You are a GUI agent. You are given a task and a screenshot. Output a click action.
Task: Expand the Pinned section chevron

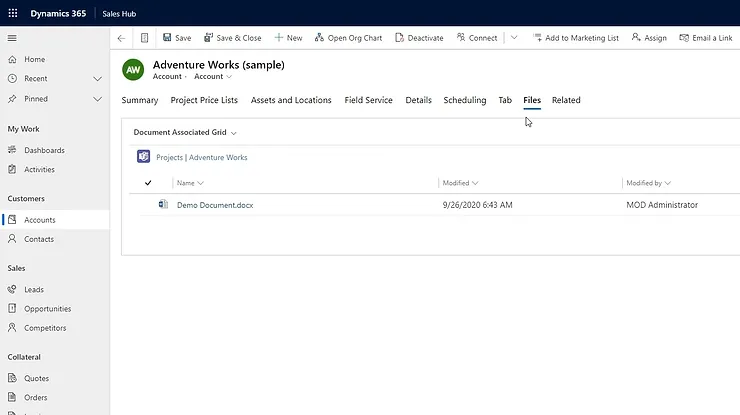tap(97, 99)
